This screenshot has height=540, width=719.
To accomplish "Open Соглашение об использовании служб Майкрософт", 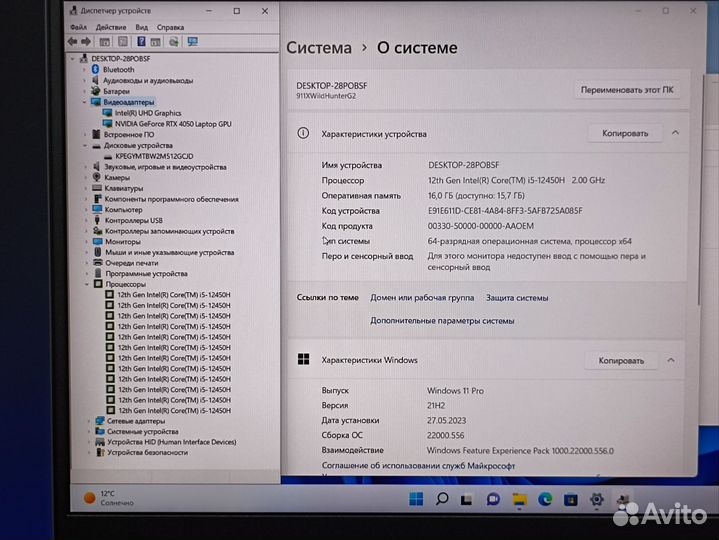I will (x=418, y=466).
